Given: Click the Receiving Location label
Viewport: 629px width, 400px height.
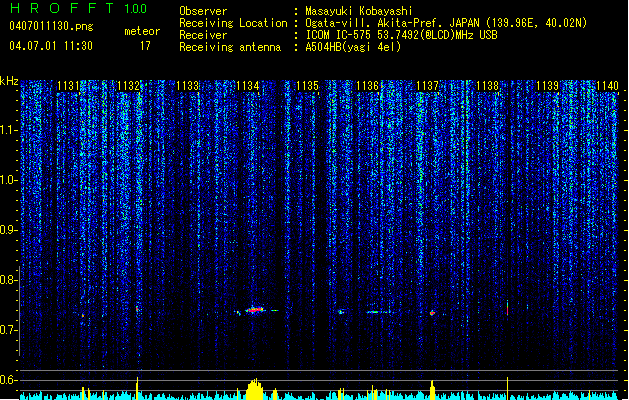Looking at the screenshot, I should click(233, 23).
